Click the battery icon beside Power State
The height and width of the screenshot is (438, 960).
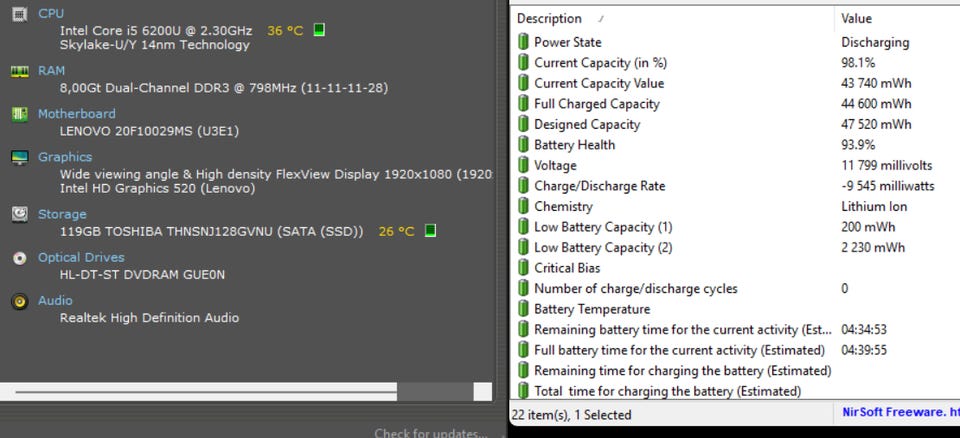[523, 42]
